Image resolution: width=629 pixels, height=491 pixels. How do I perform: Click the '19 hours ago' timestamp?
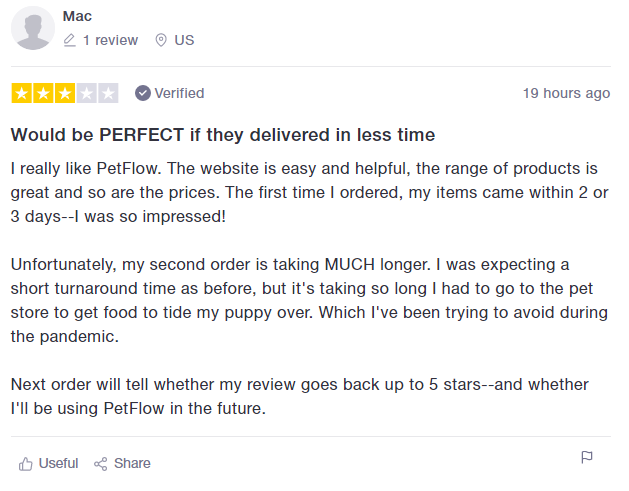566,93
